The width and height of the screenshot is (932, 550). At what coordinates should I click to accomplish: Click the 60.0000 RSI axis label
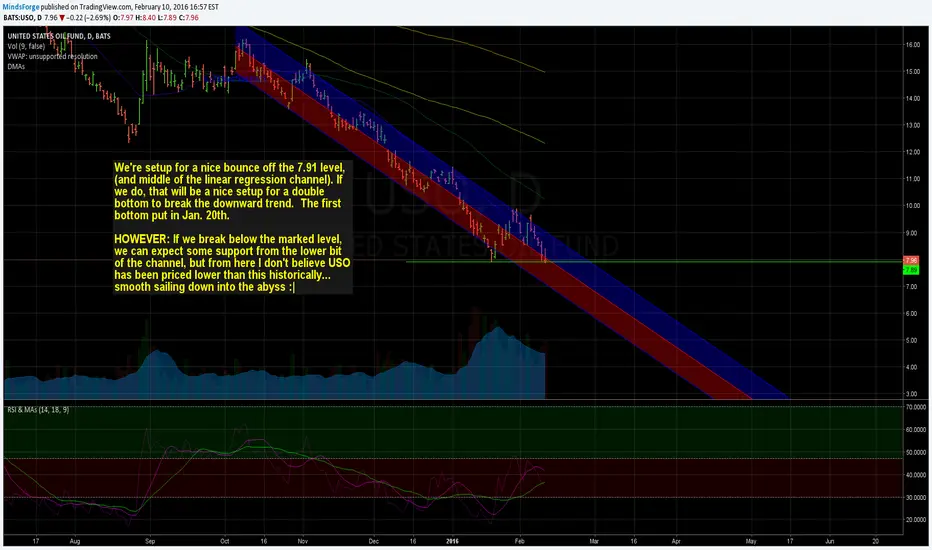coord(915,429)
